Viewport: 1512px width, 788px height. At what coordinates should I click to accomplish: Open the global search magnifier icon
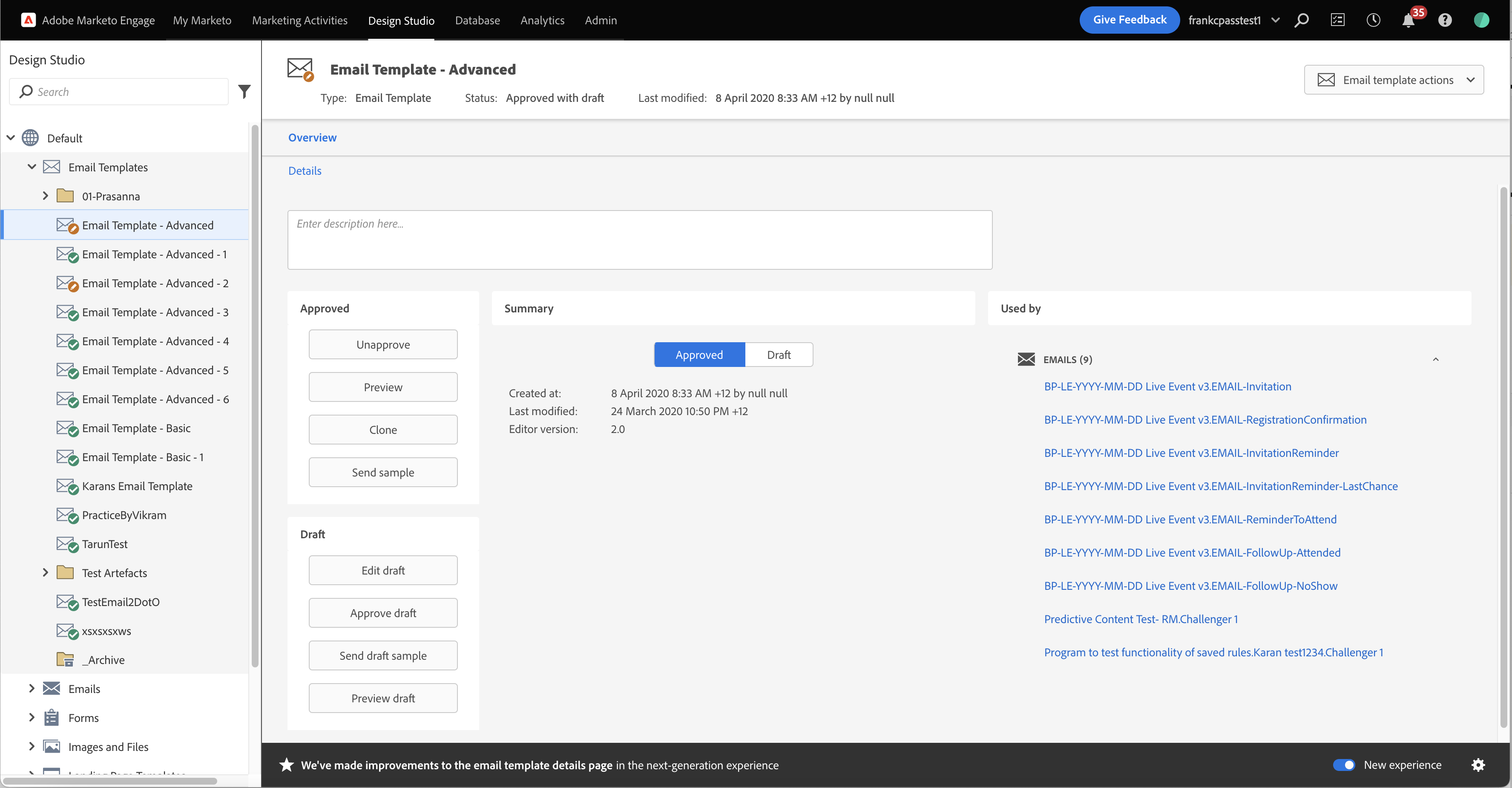click(x=1302, y=19)
